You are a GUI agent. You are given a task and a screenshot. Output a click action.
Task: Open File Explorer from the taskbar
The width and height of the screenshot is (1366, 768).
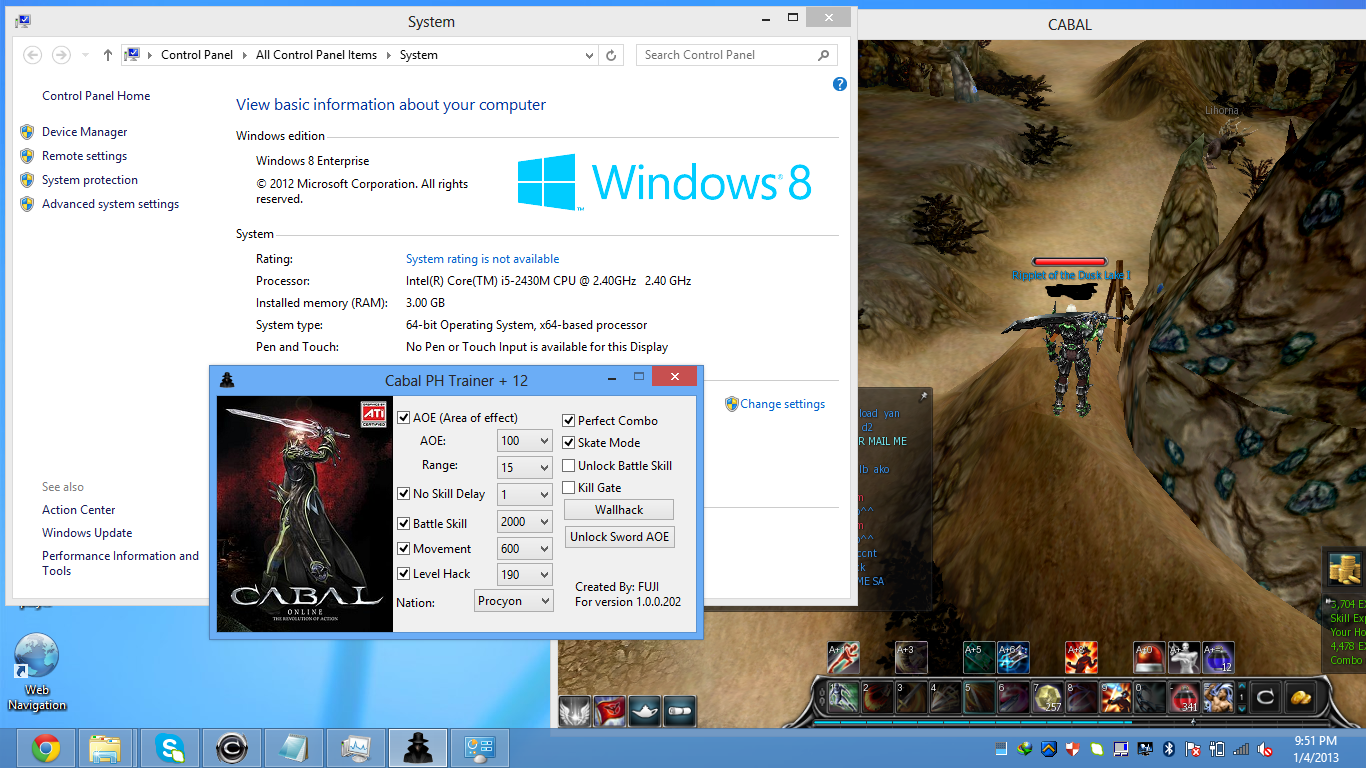tap(105, 748)
